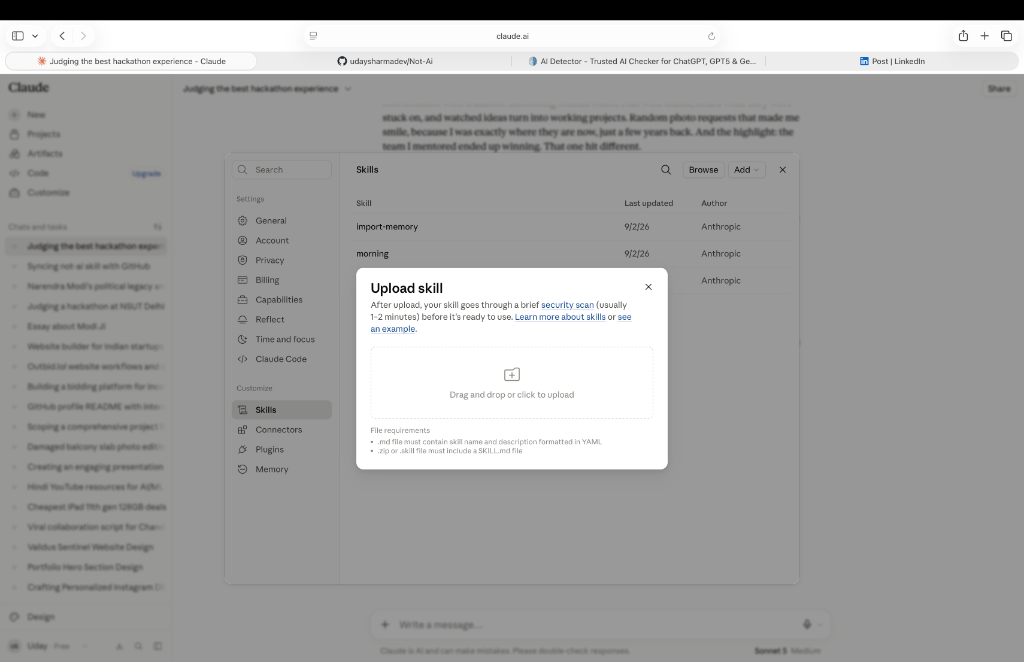Open the Sonnet 5 model selector

tap(787, 651)
